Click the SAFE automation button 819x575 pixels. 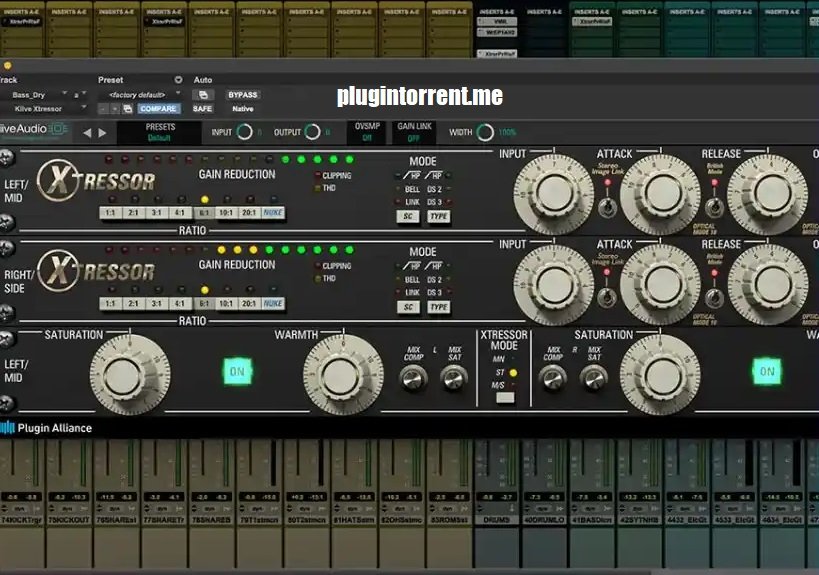pyautogui.click(x=203, y=109)
